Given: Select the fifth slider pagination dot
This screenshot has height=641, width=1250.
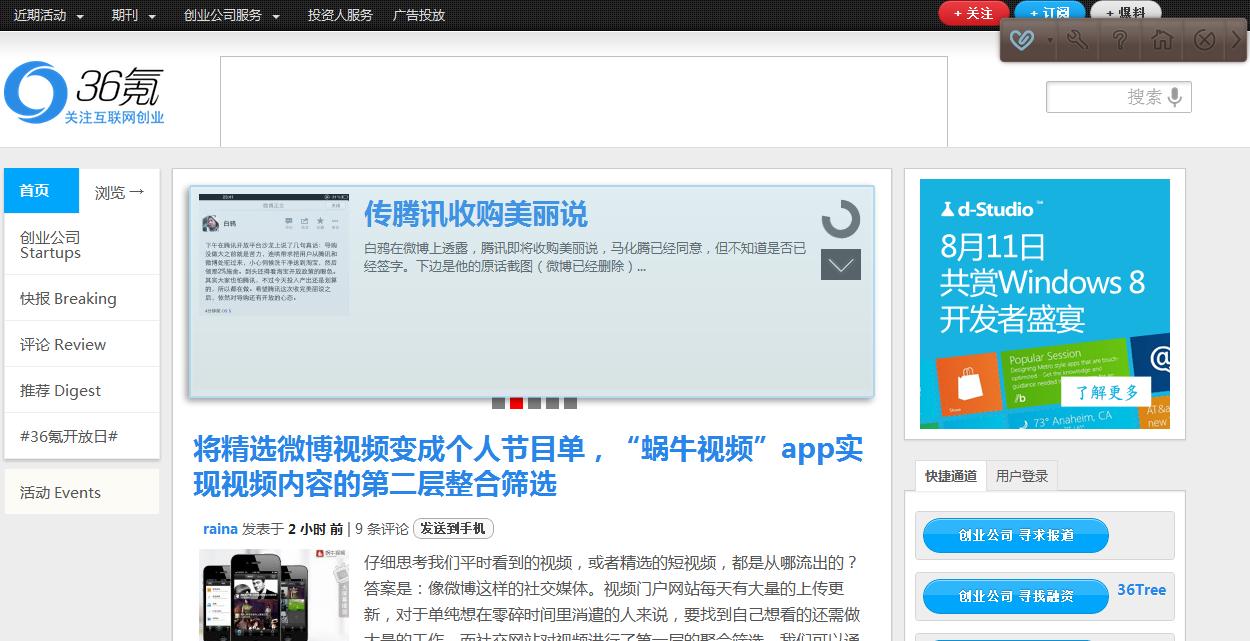Looking at the screenshot, I should click(x=570, y=403).
